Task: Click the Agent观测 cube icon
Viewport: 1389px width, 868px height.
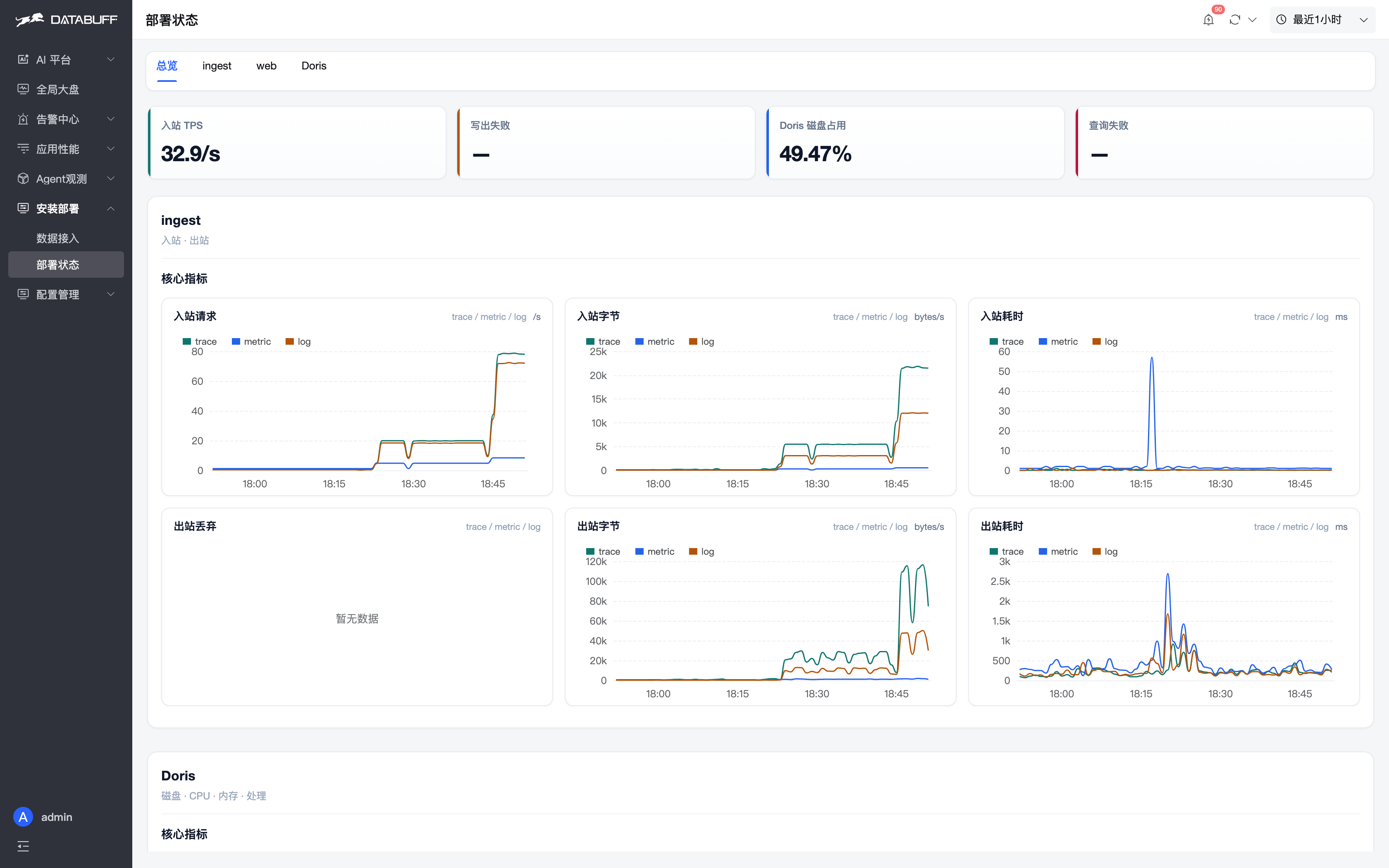Action: (x=23, y=179)
